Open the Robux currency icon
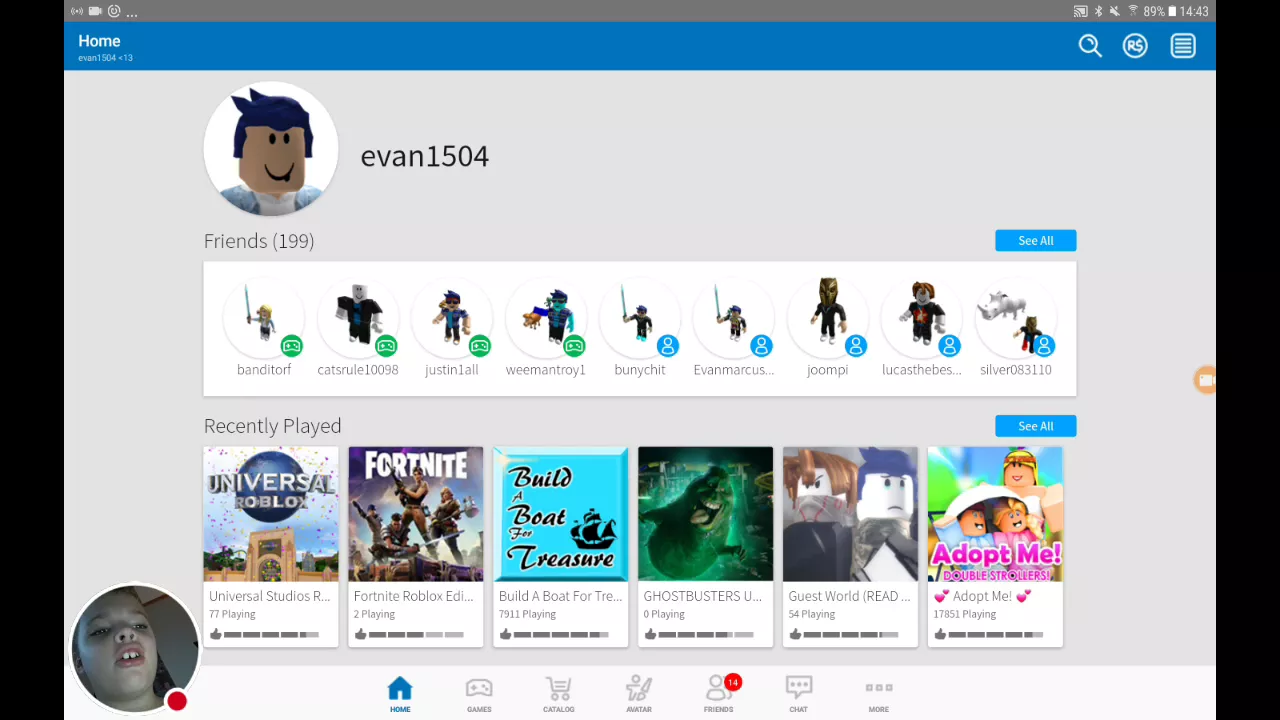The image size is (1280, 720). tap(1135, 46)
